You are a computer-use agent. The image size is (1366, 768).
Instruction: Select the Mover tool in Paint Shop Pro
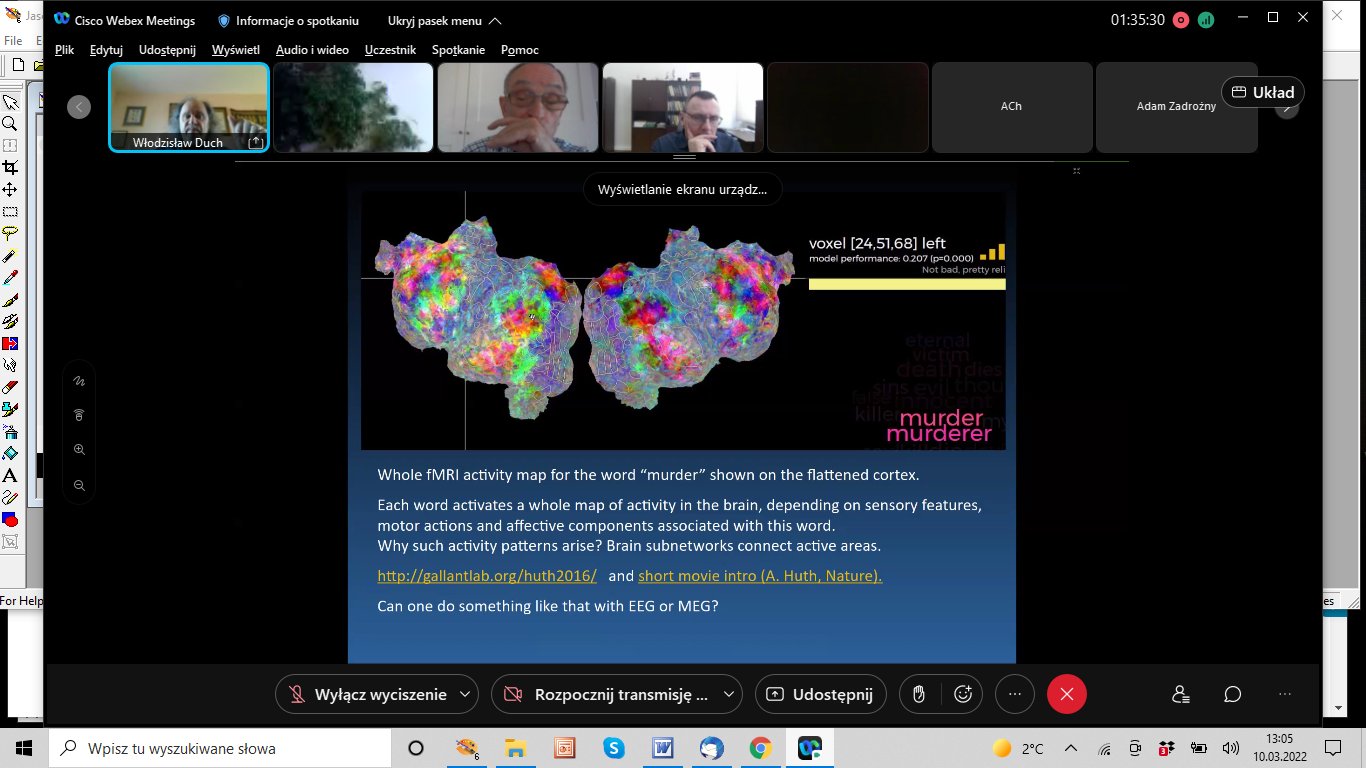point(10,189)
